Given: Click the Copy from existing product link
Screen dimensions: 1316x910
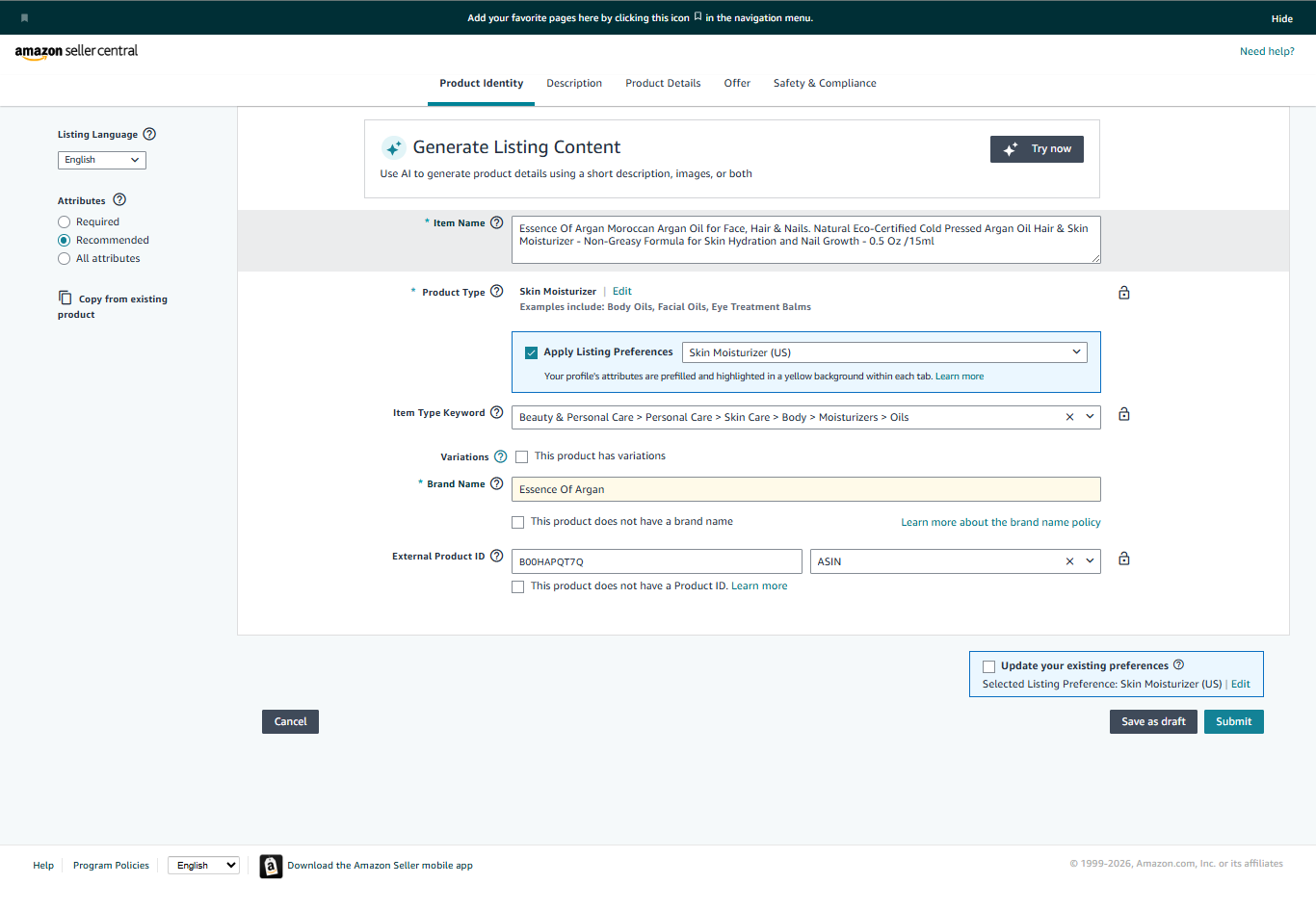Looking at the screenshot, I should [113, 307].
